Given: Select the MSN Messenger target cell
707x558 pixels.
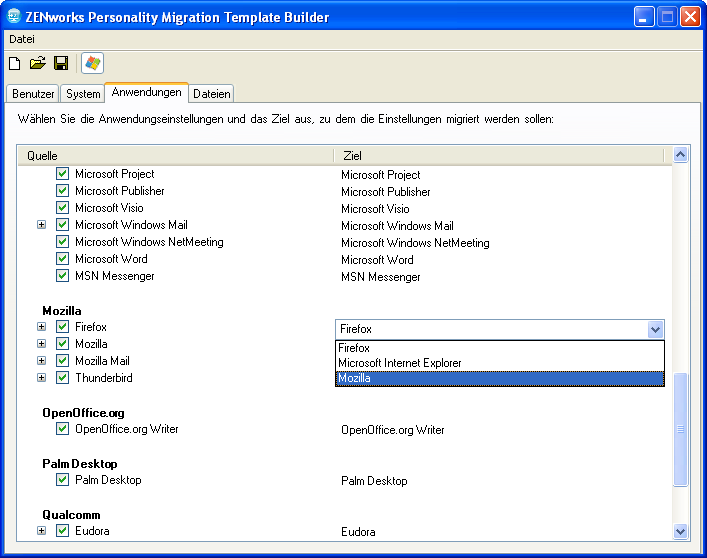Looking at the screenshot, I should (381, 277).
